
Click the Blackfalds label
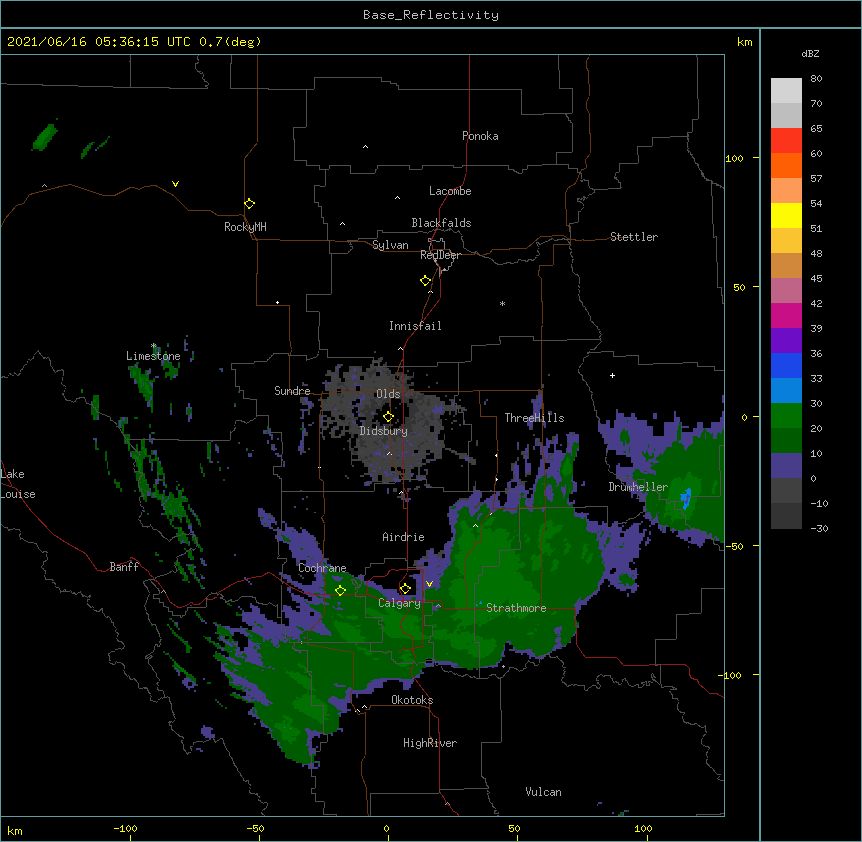click(x=441, y=223)
